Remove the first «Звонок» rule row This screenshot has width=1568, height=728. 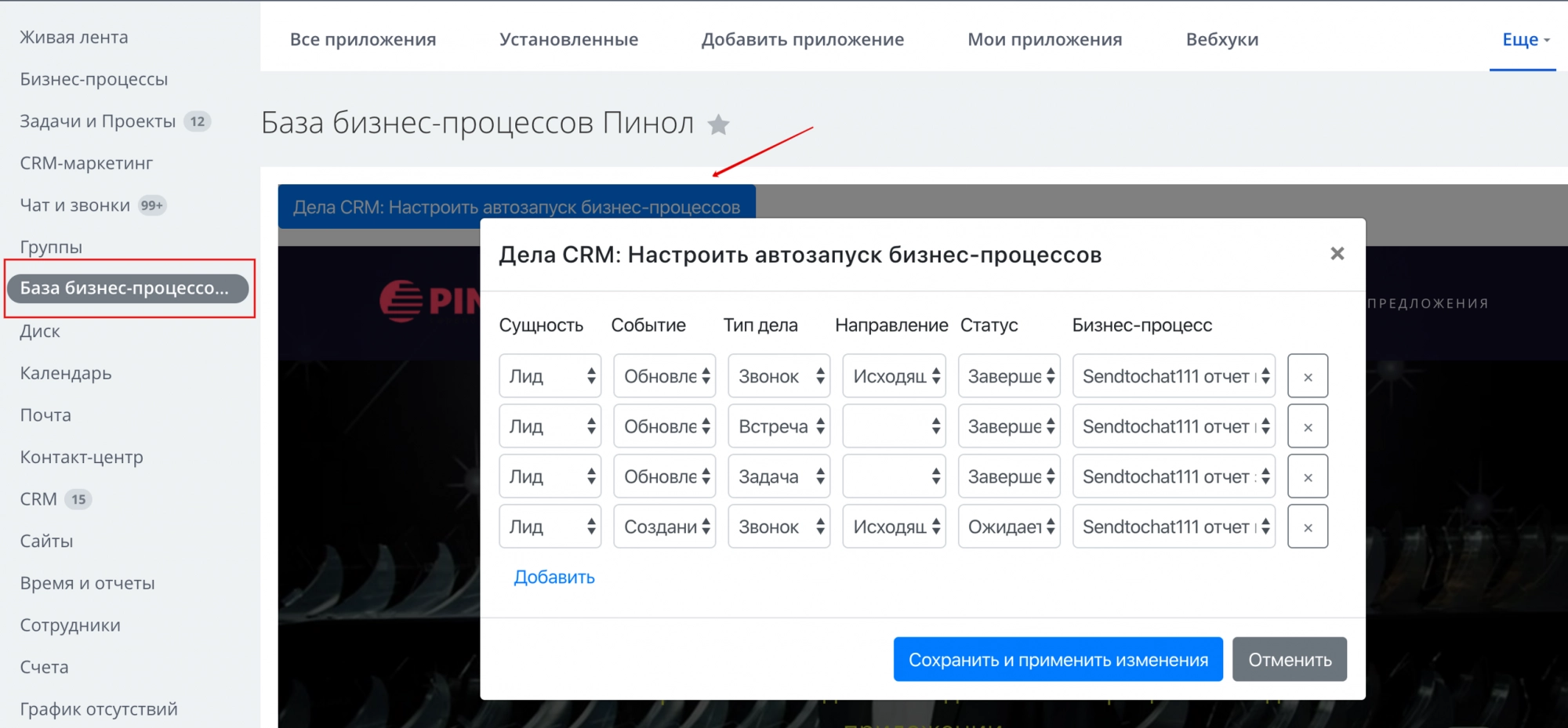point(1307,376)
